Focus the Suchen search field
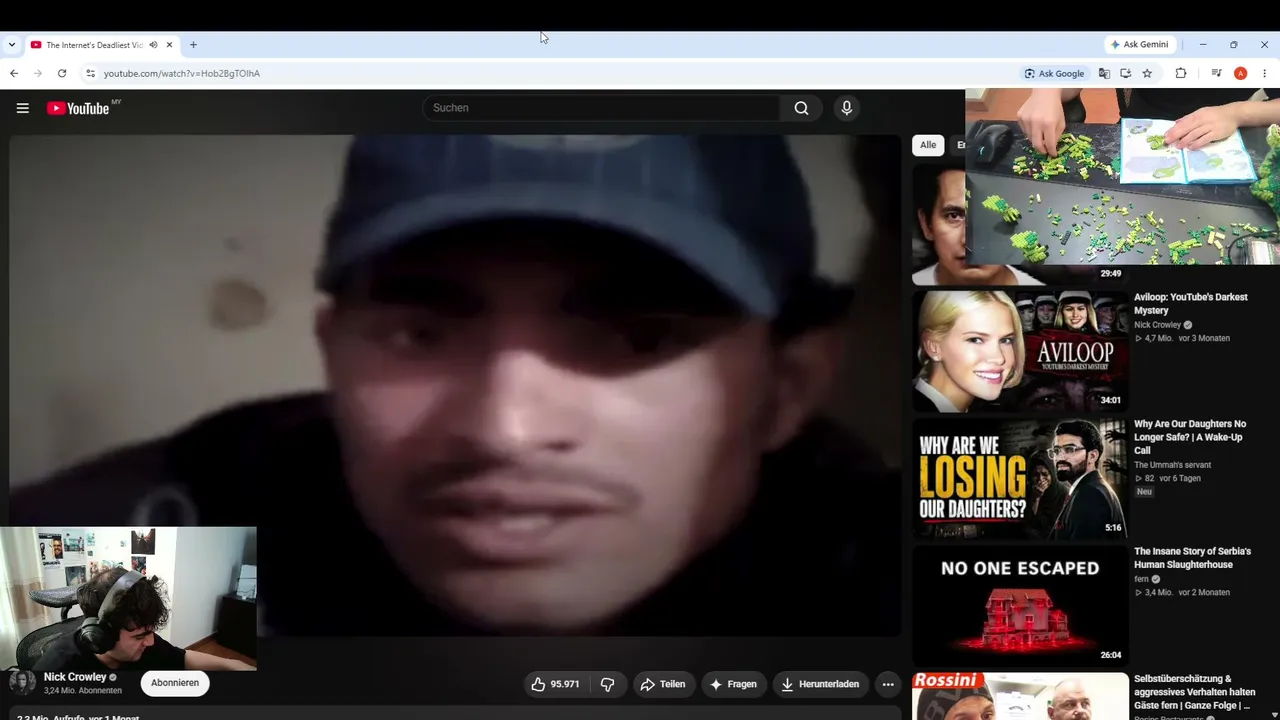This screenshot has width=1280, height=720. [602, 108]
